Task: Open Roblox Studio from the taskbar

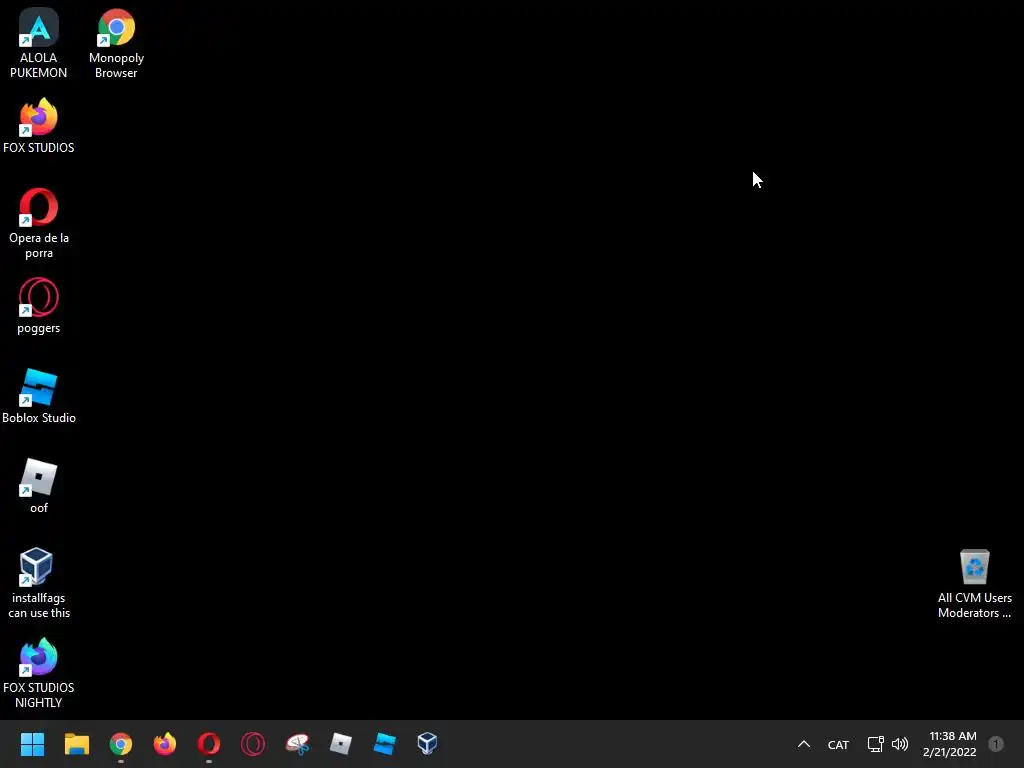Action: point(385,744)
